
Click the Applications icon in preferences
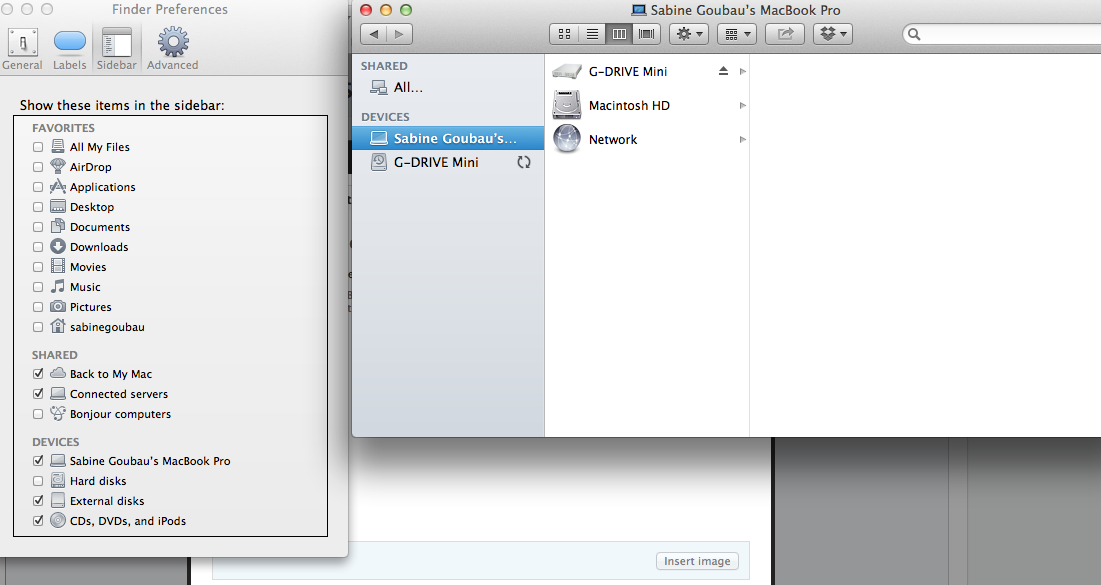(x=58, y=186)
